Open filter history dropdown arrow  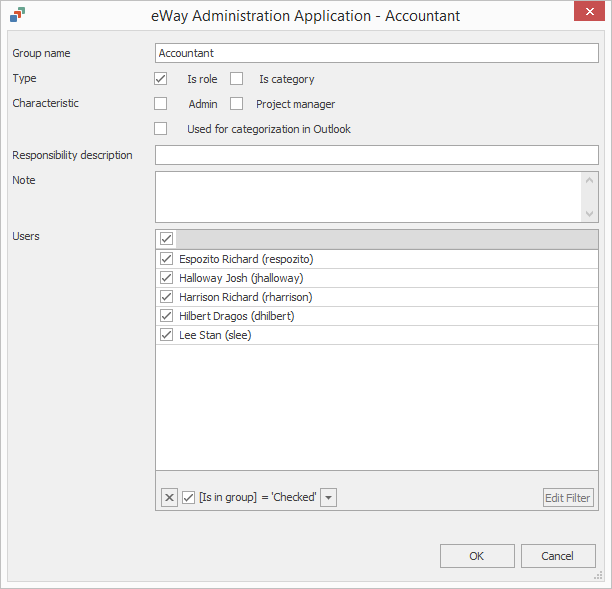tap(329, 497)
